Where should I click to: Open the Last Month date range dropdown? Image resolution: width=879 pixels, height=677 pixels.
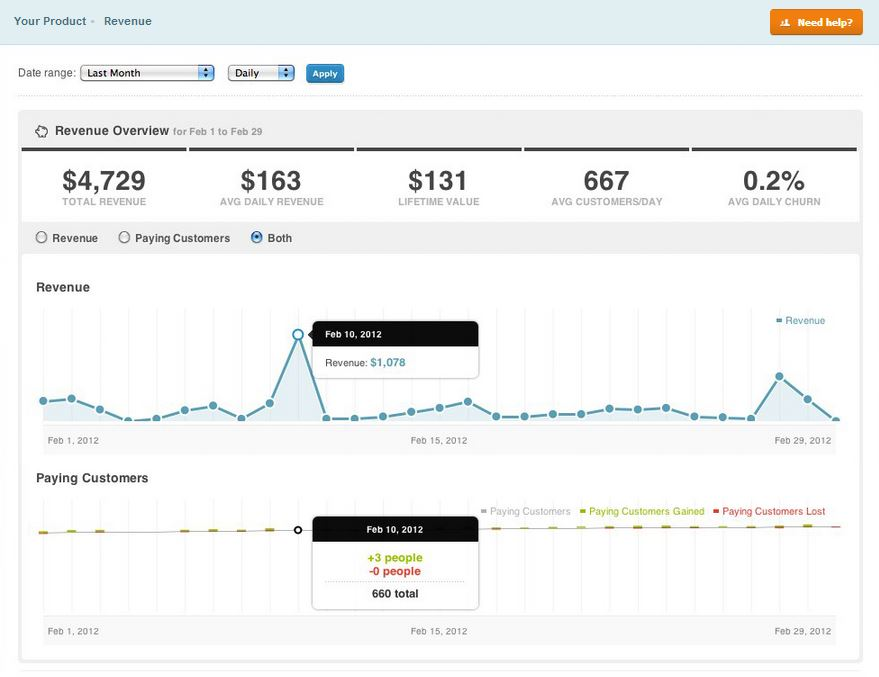[147, 72]
